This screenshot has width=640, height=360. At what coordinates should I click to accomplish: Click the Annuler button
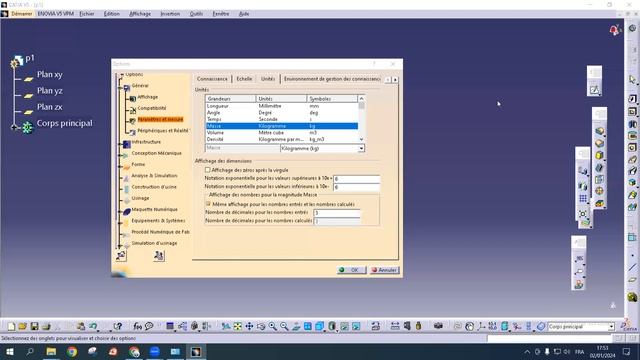point(384,270)
